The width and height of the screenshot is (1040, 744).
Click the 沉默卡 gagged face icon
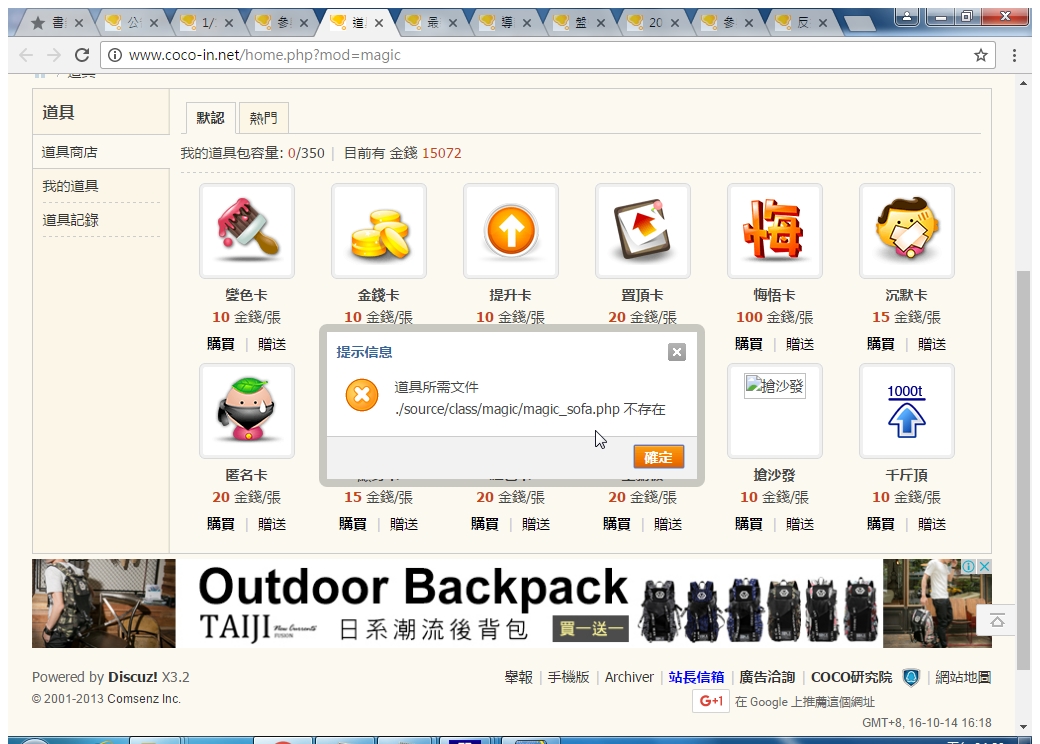(907, 231)
